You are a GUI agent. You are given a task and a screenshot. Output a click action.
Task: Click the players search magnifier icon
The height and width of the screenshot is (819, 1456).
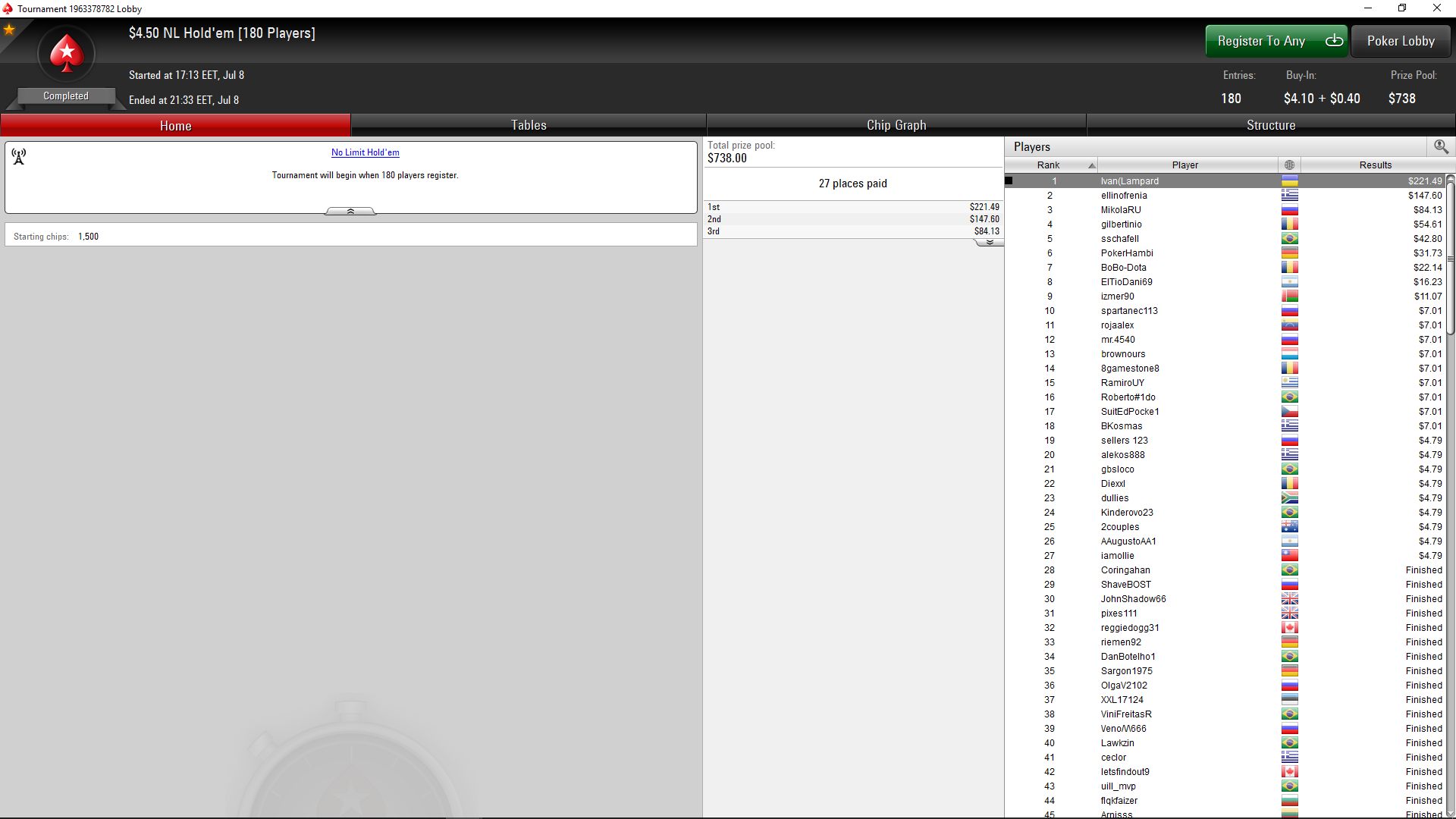click(1441, 146)
